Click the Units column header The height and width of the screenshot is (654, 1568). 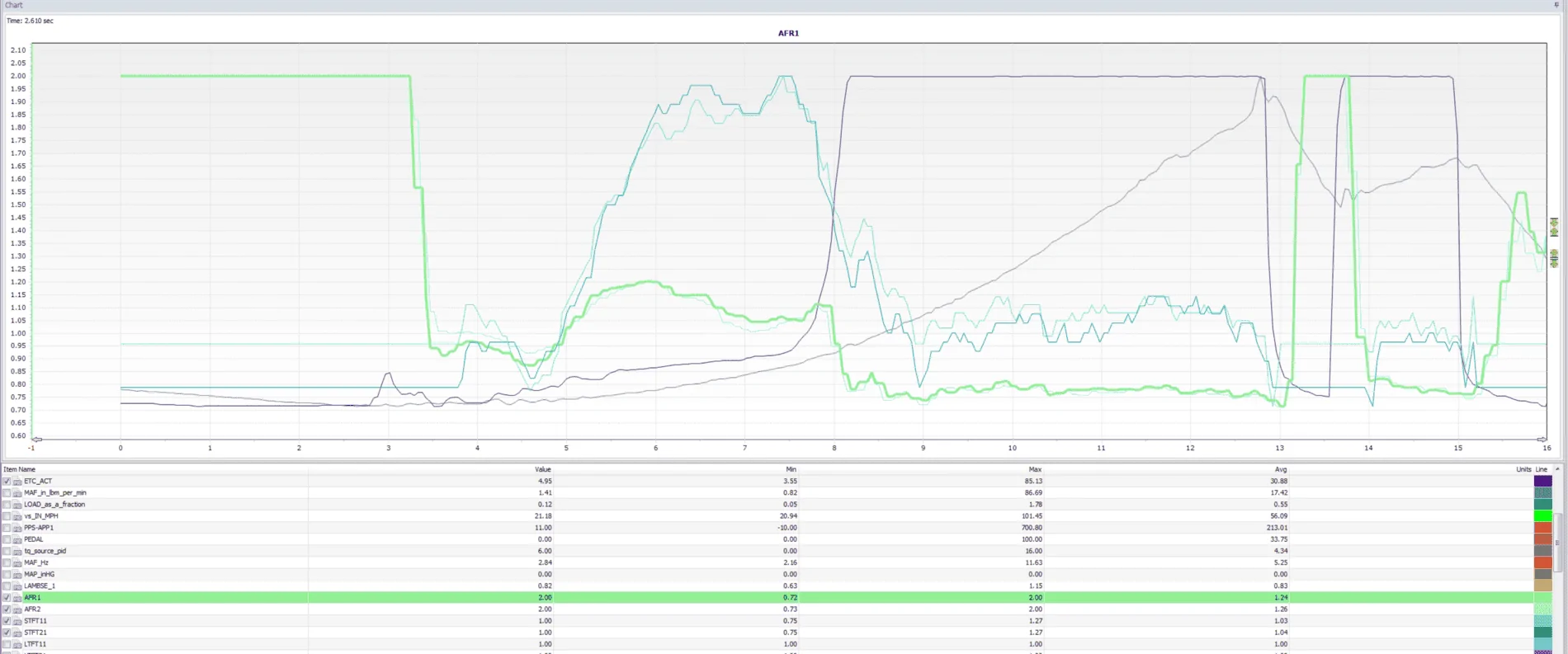coord(1523,469)
